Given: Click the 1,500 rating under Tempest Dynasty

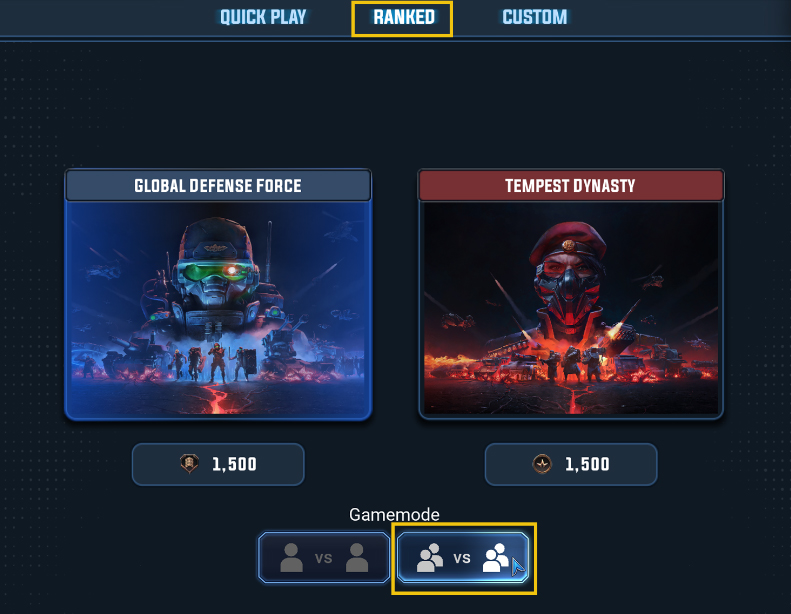Looking at the screenshot, I should pyautogui.click(x=587, y=464).
